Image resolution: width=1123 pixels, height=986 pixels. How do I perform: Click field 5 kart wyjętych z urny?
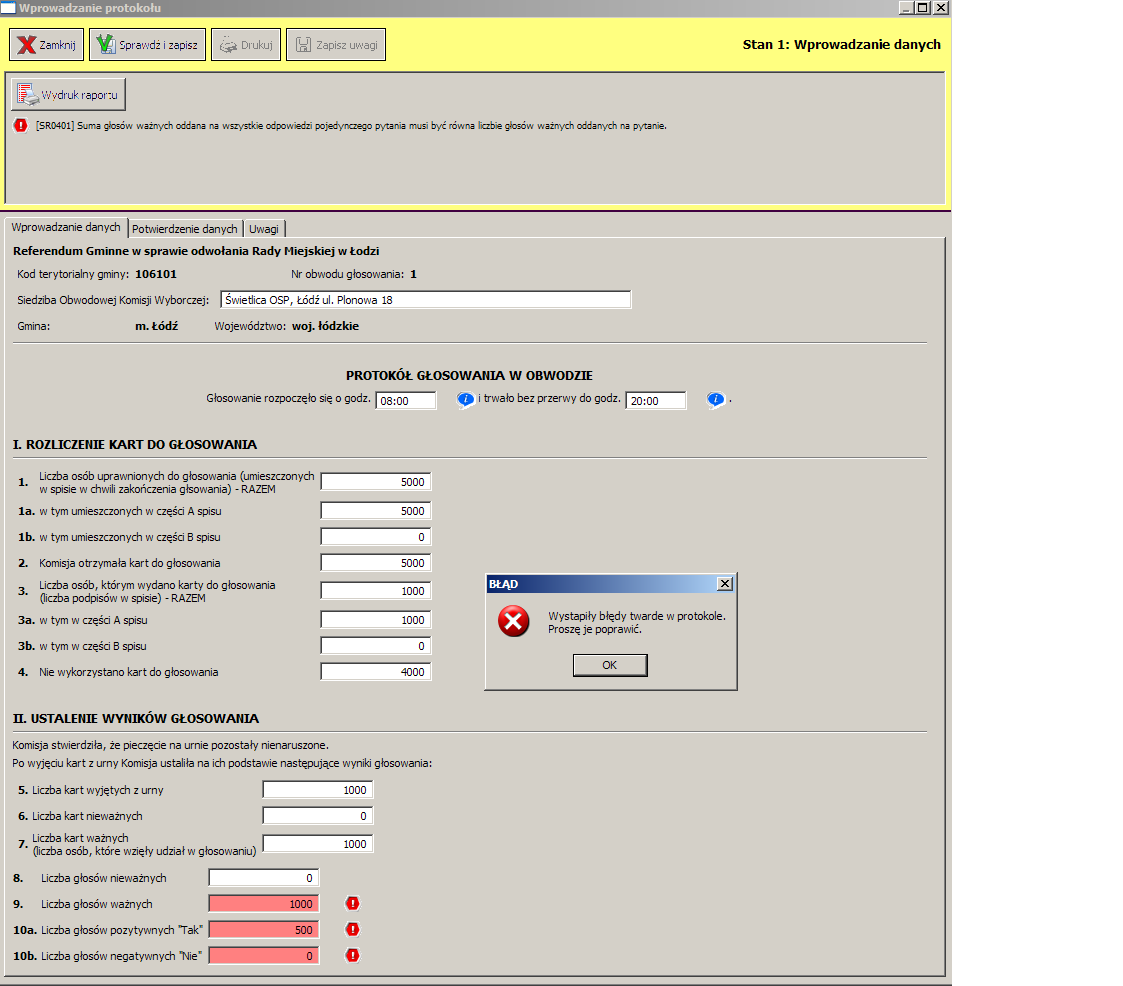click(317, 790)
